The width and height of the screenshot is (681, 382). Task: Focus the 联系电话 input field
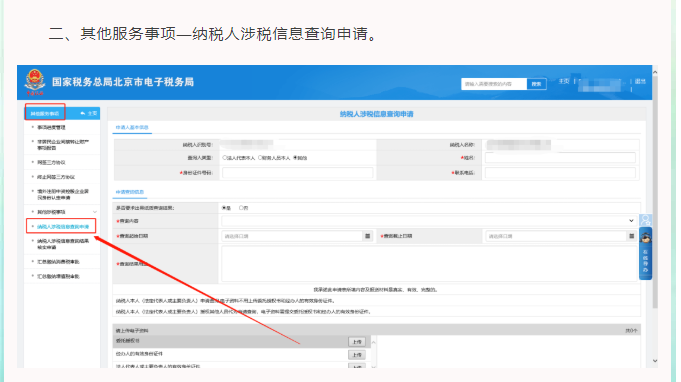[x=560, y=173]
